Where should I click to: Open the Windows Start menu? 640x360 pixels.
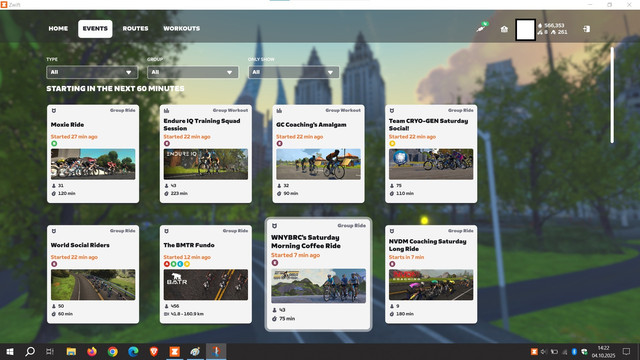(x=10, y=351)
